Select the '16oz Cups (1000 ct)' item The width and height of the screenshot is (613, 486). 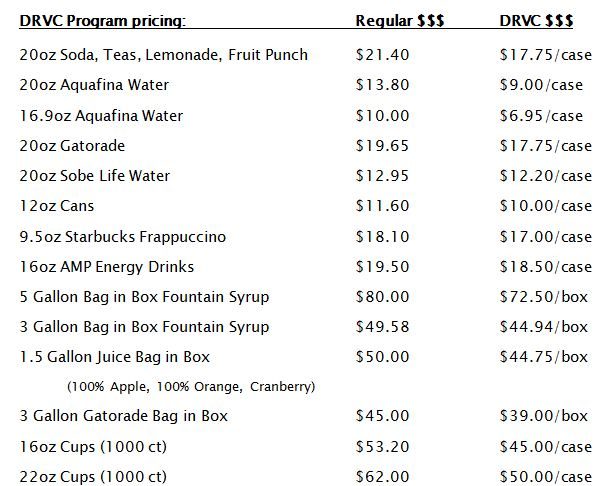[x=93, y=446]
